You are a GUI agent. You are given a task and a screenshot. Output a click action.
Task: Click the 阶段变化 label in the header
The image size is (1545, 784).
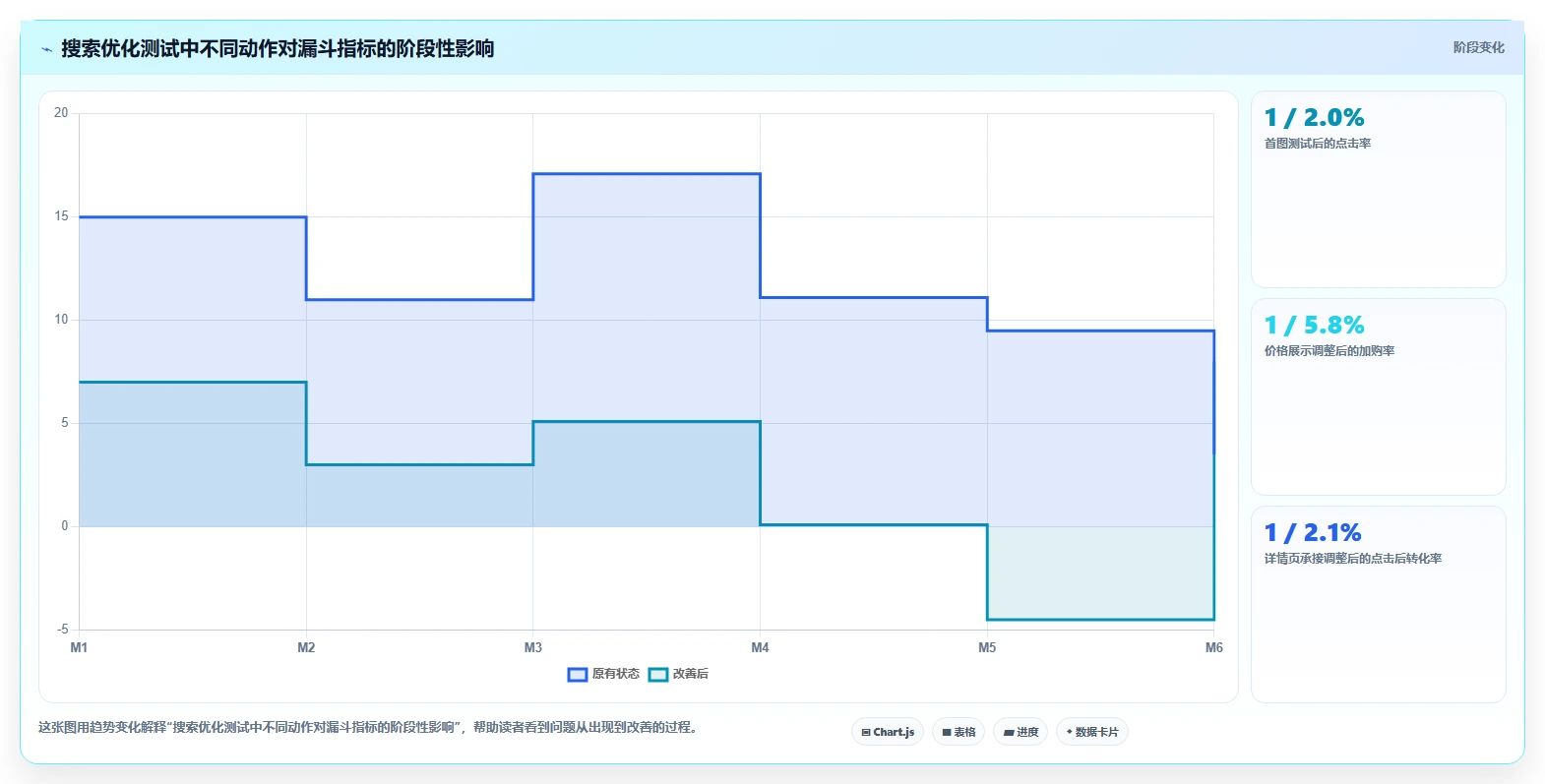(1478, 47)
